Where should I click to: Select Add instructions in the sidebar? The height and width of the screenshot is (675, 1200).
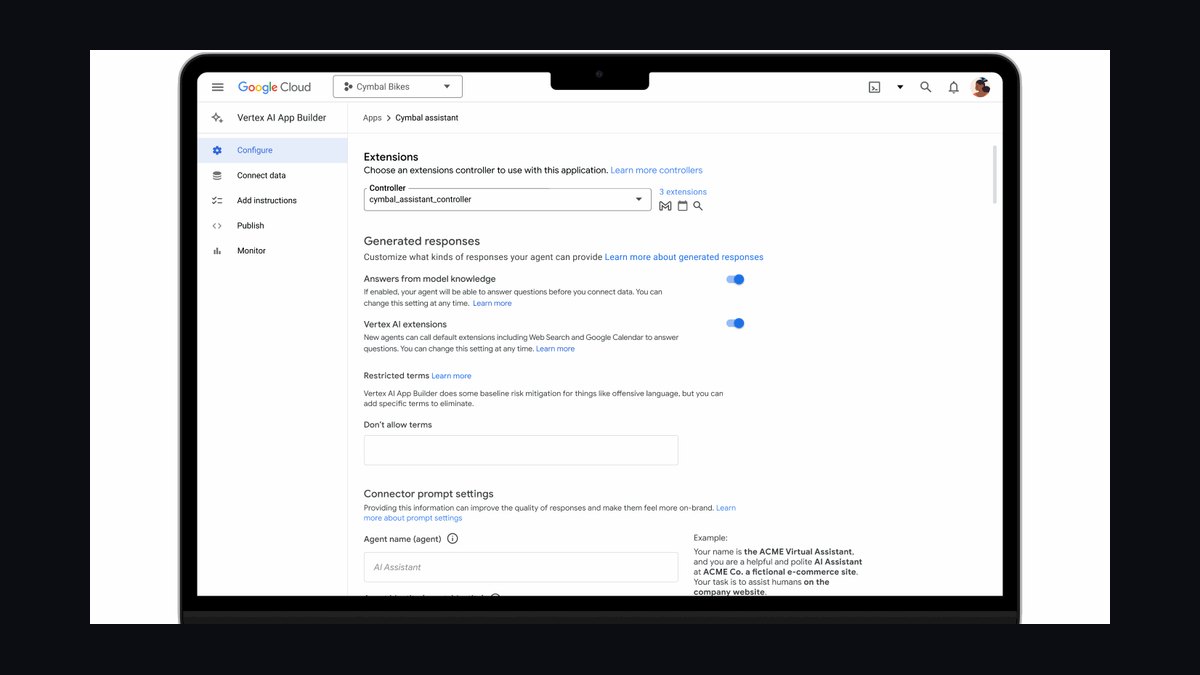[x=272, y=200]
